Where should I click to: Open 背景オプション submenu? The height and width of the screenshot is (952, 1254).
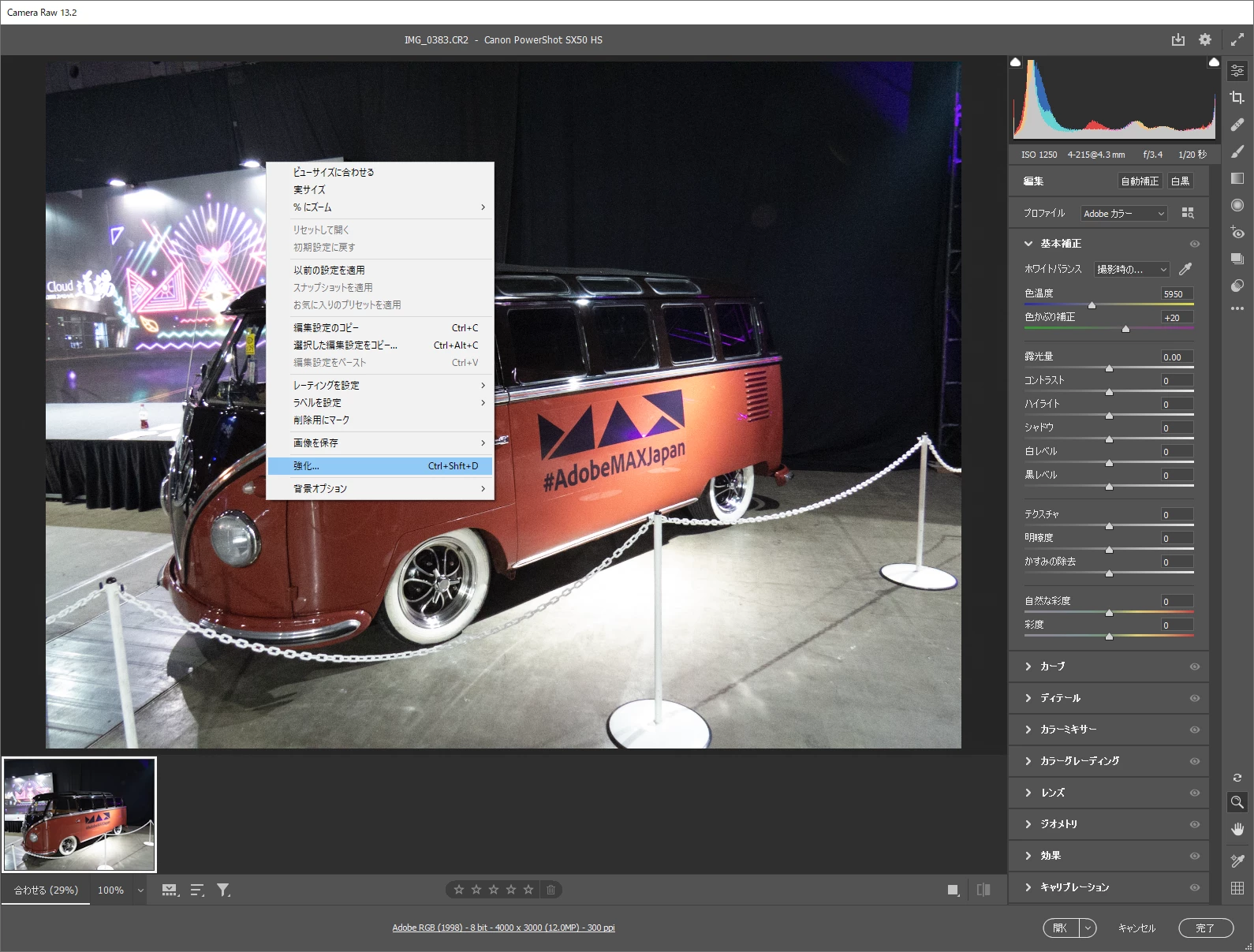pyautogui.click(x=380, y=489)
